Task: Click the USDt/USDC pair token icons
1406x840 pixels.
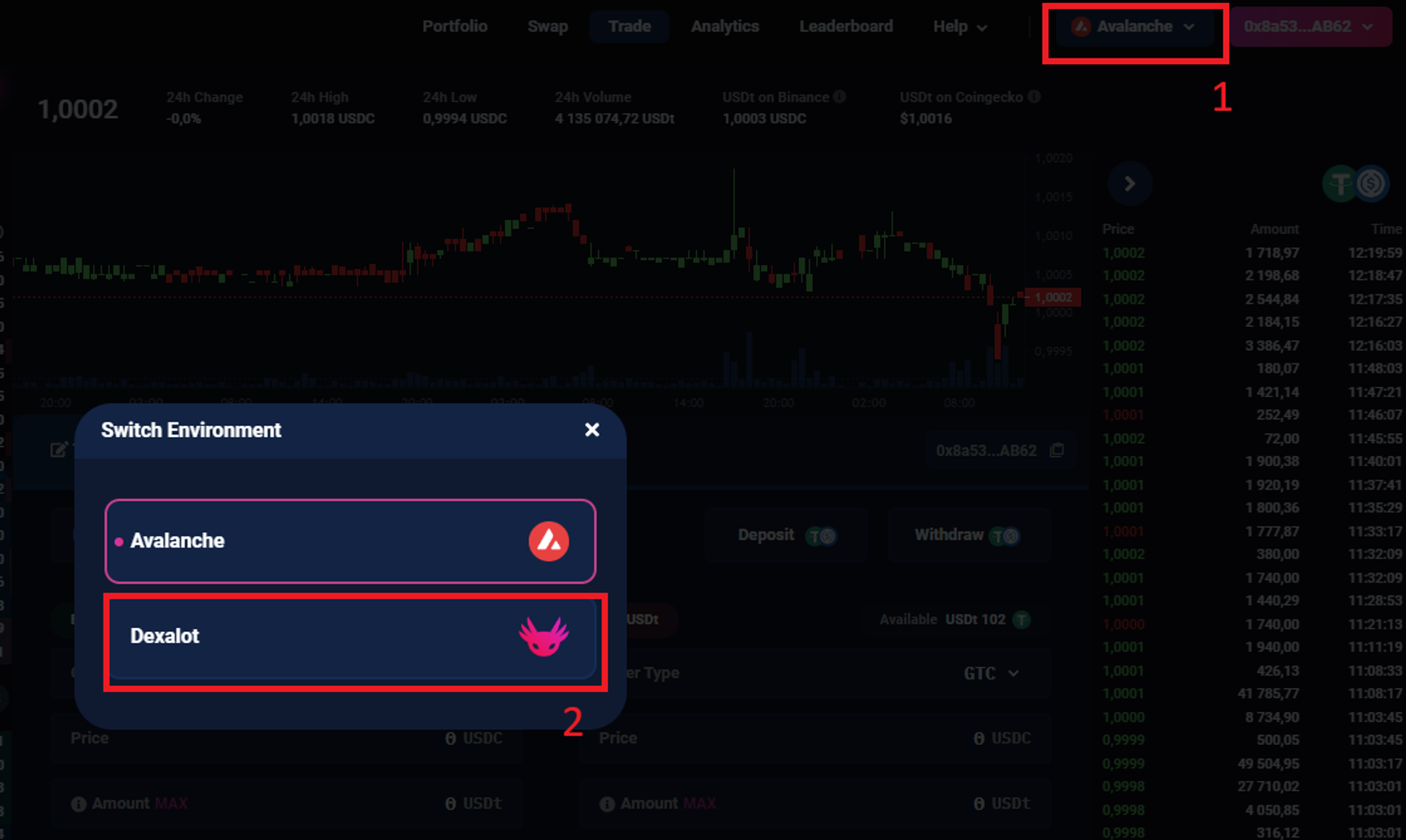Action: point(1355,184)
